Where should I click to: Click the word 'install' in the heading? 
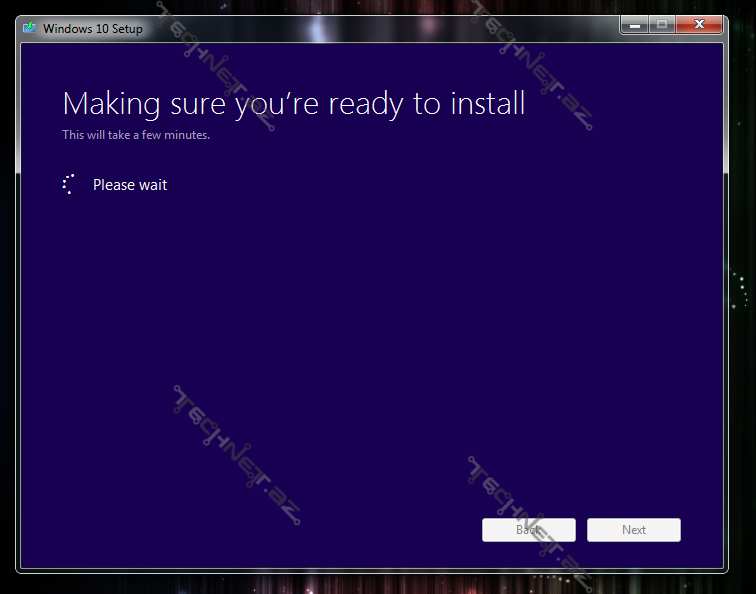point(487,103)
